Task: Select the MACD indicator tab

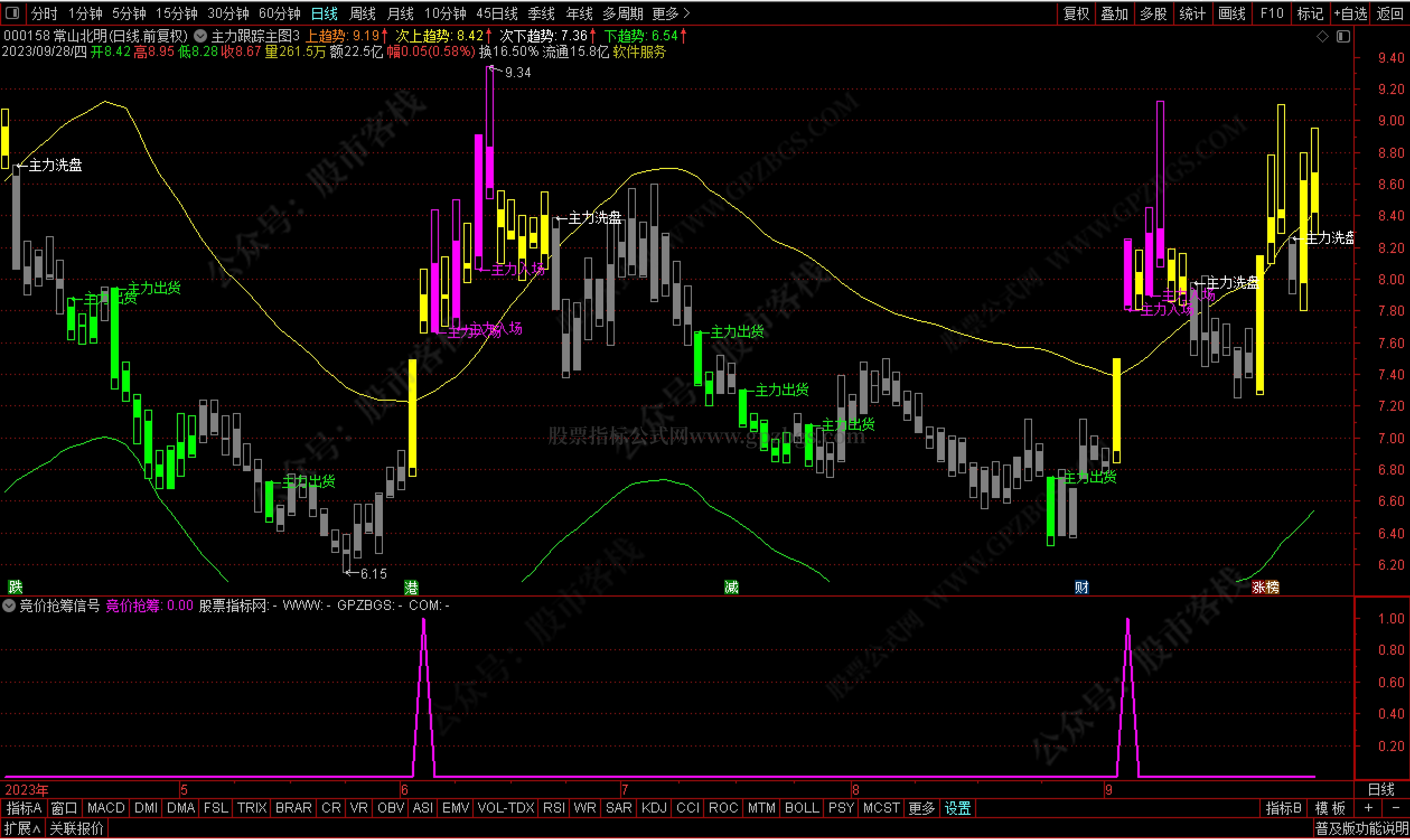Action: (105, 809)
